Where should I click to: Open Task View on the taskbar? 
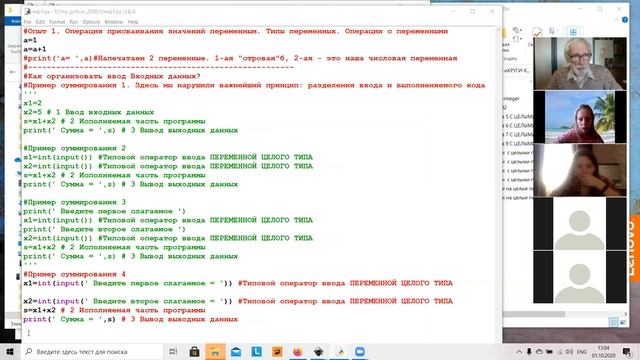pyautogui.click(x=173, y=351)
